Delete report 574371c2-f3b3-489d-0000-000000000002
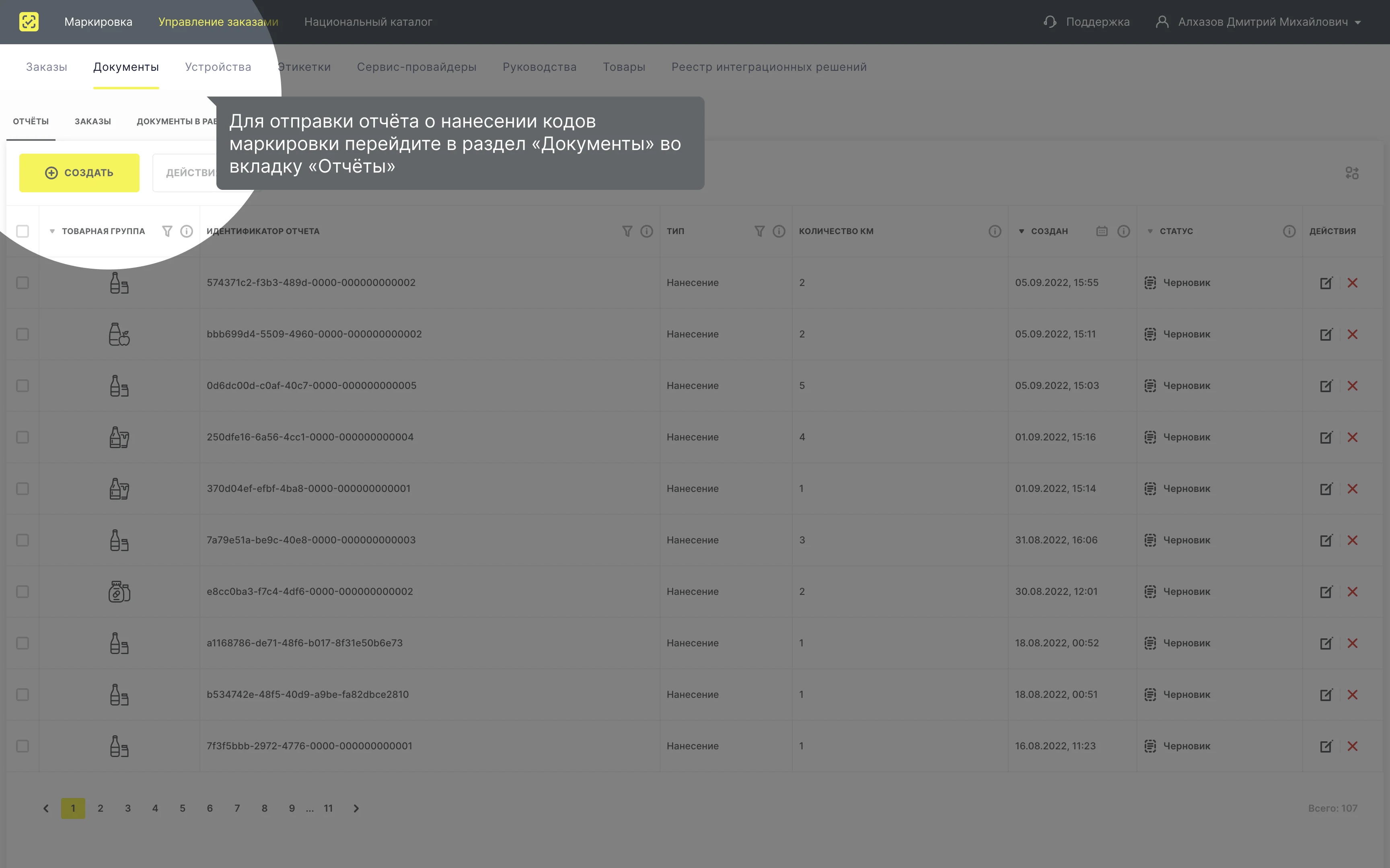1390x868 pixels. pos(1353,282)
